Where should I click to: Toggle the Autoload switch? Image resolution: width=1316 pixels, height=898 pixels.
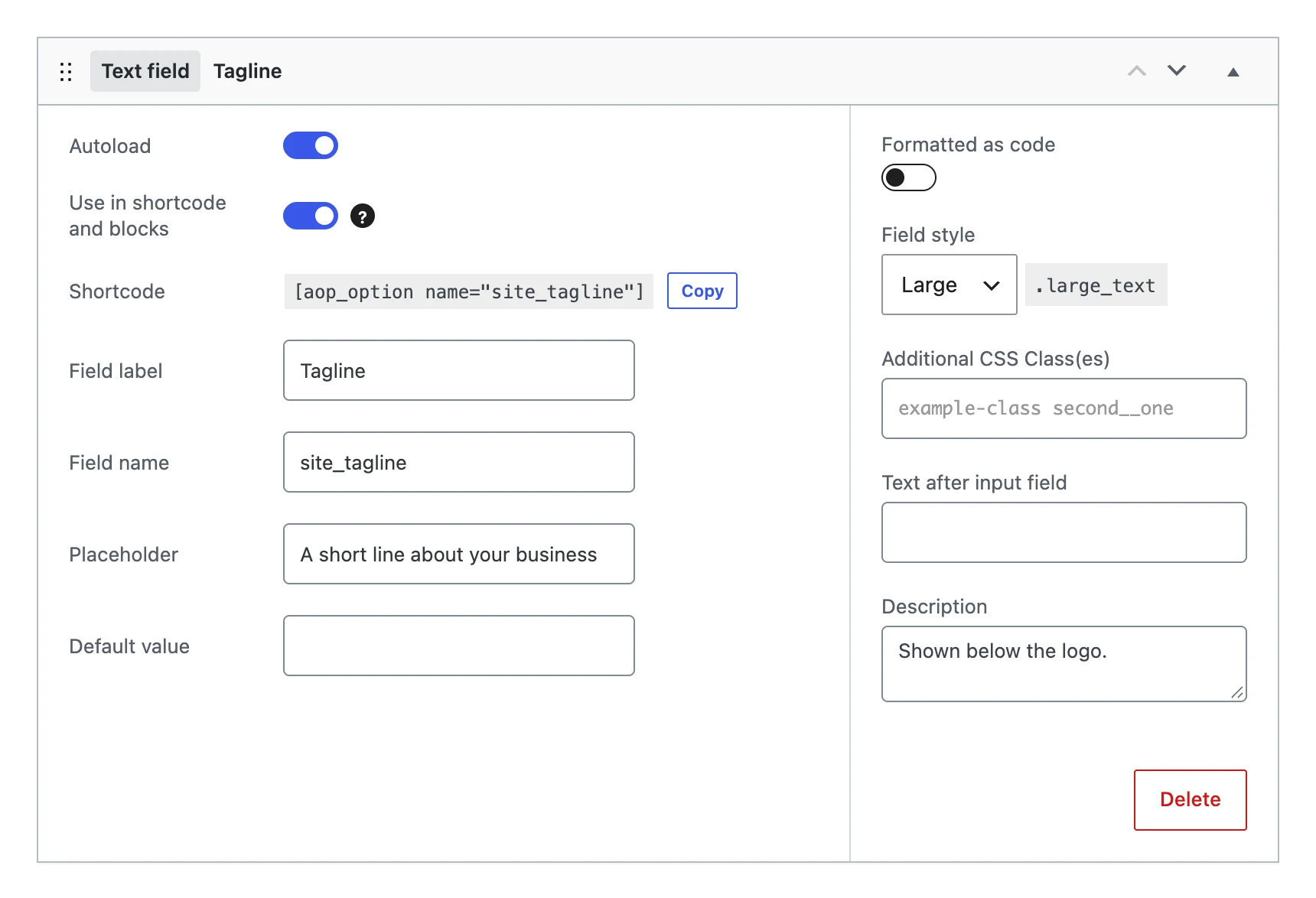[x=311, y=145]
